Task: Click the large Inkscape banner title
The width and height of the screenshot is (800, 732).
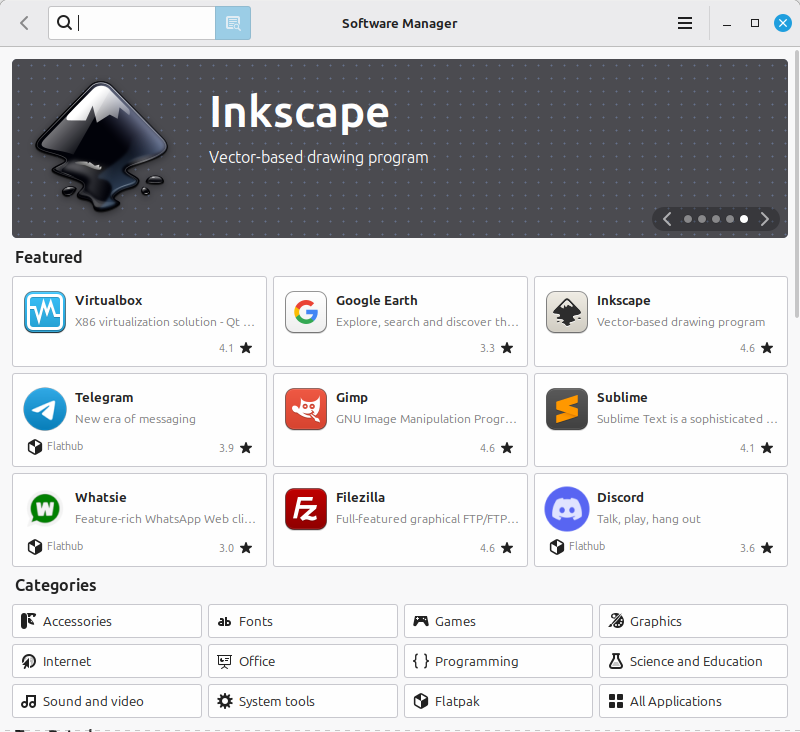Action: [299, 113]
